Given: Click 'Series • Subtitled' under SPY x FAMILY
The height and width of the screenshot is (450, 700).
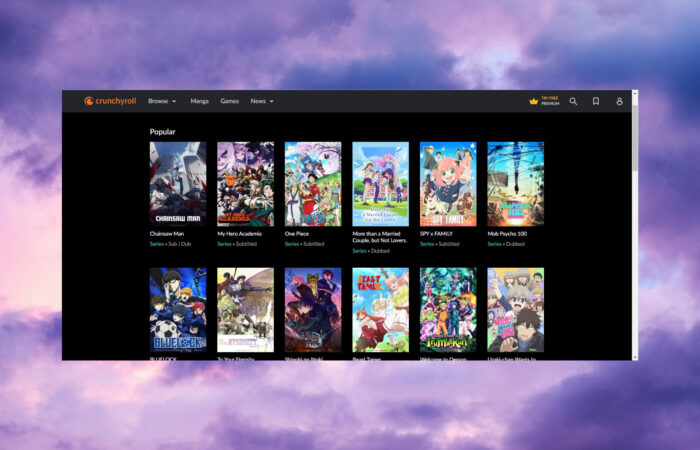Looking at the screenshot, I should click(x=440, y=244).
